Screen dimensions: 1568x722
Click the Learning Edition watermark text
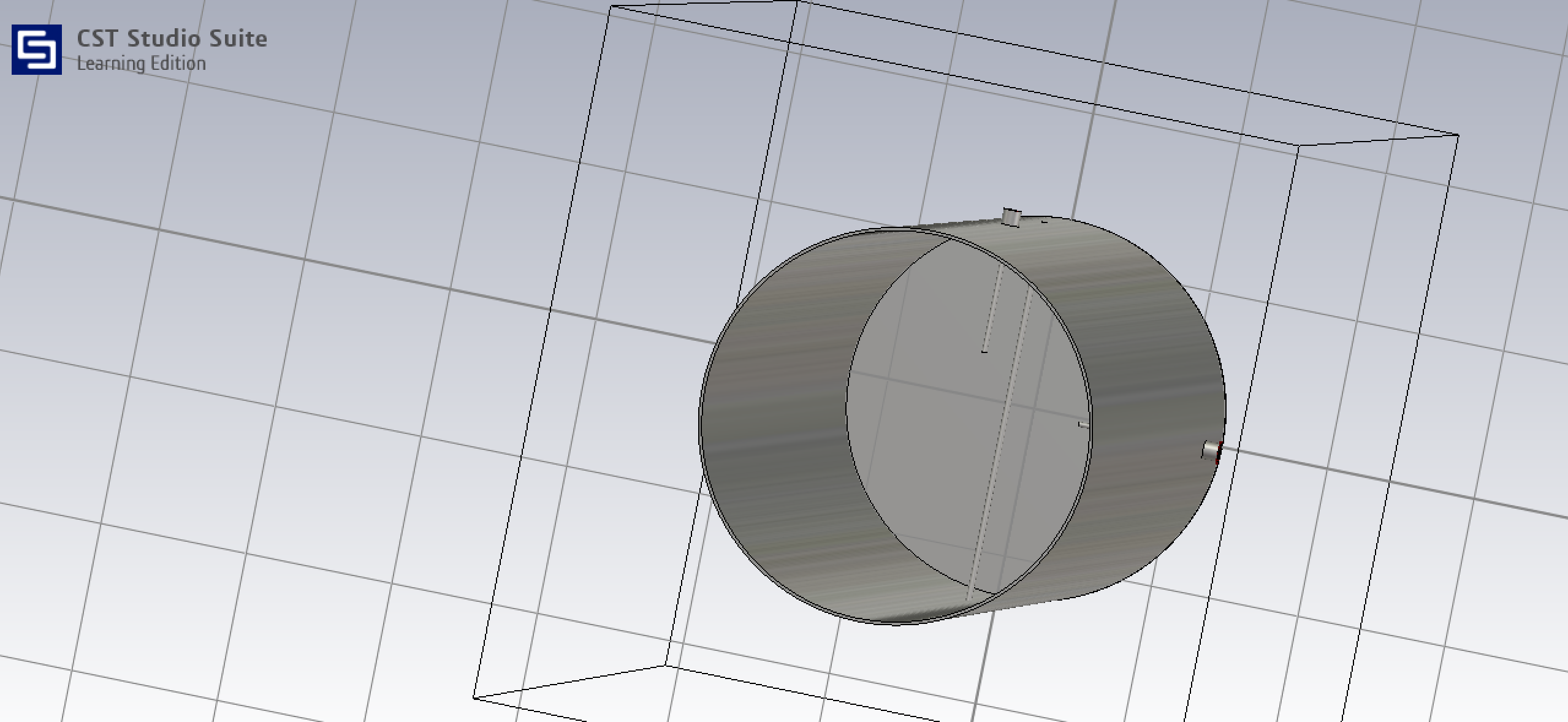pyautogui.click(x=141, y=64)
